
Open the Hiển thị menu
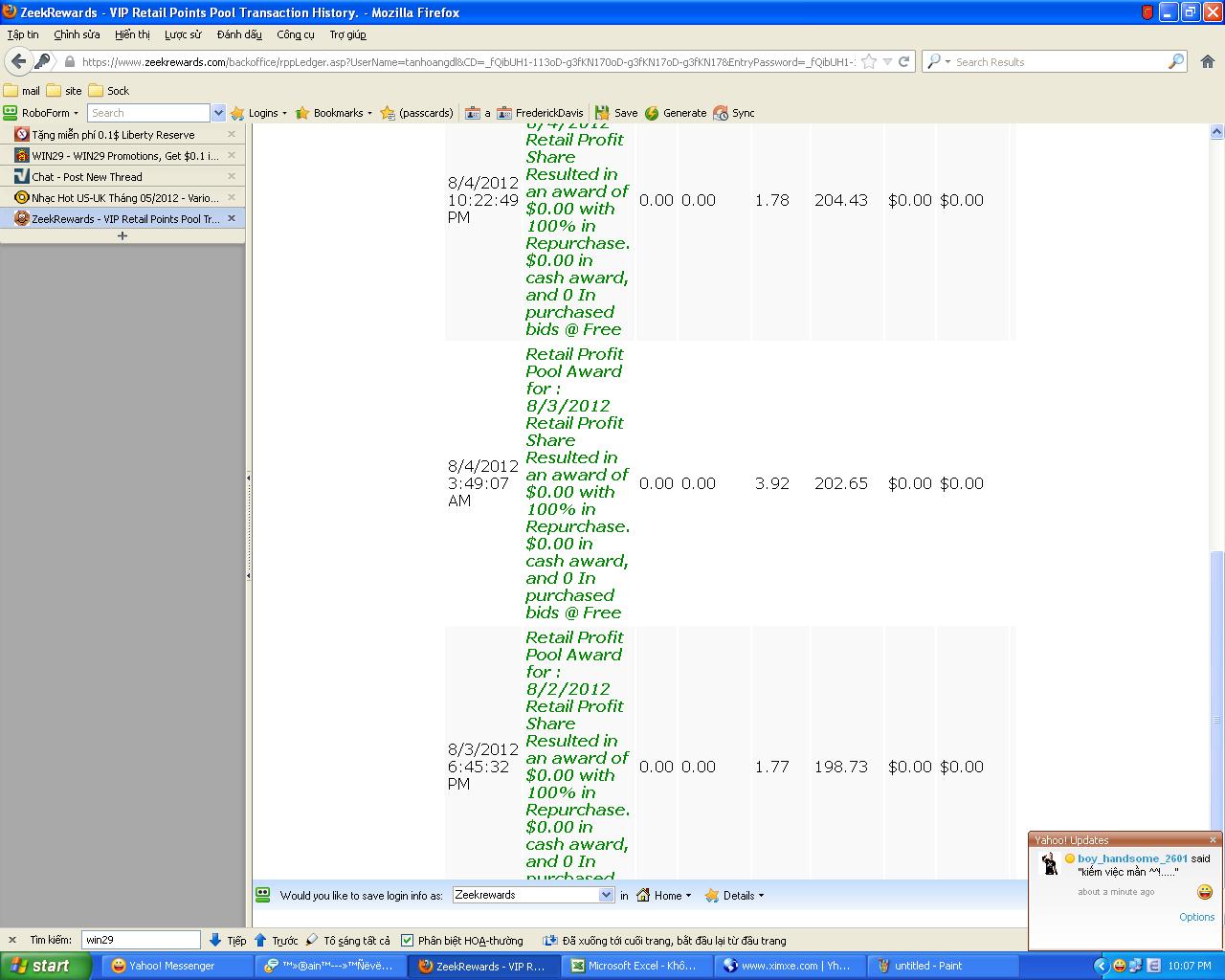(x=132, y=34)
